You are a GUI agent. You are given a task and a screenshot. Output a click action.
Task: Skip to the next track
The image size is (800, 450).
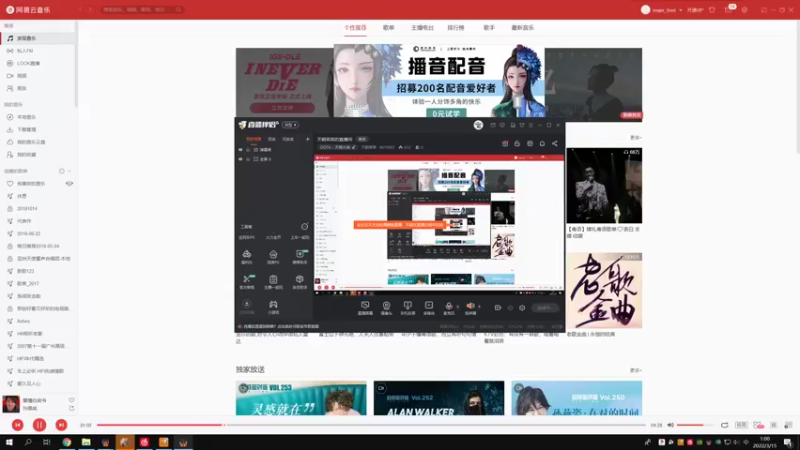pyautogui.click(x=61, y=424)
